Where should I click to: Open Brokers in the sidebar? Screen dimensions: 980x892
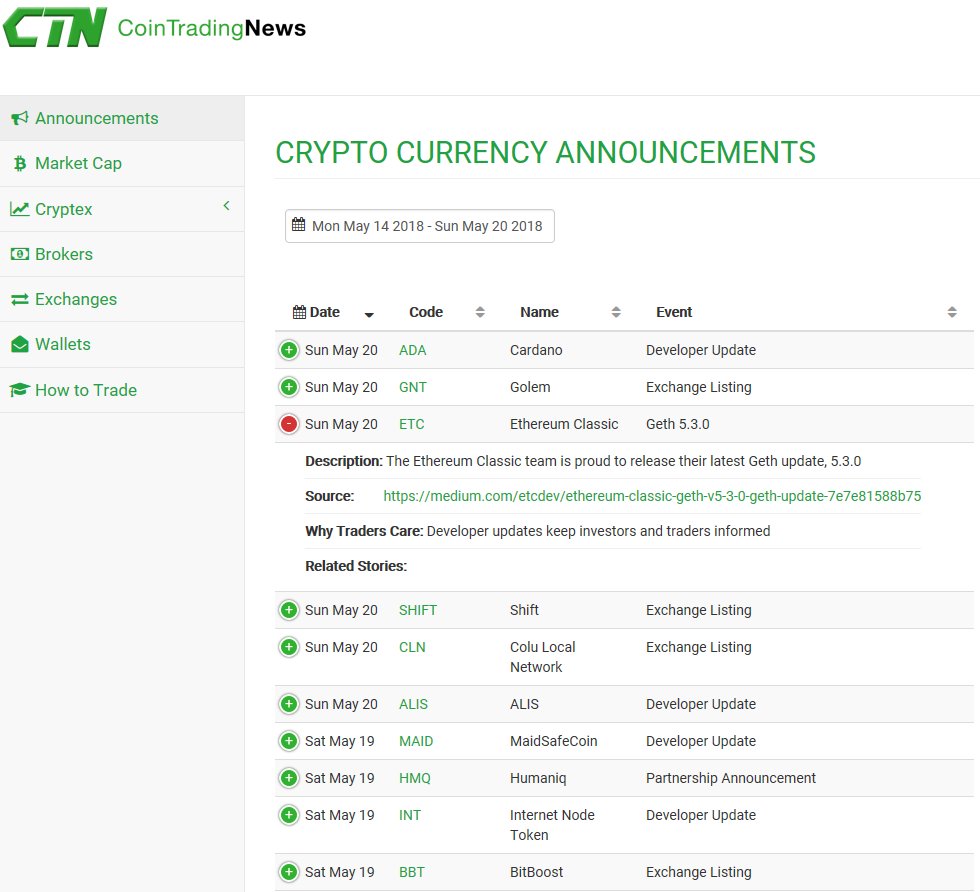tap(122, 254)
